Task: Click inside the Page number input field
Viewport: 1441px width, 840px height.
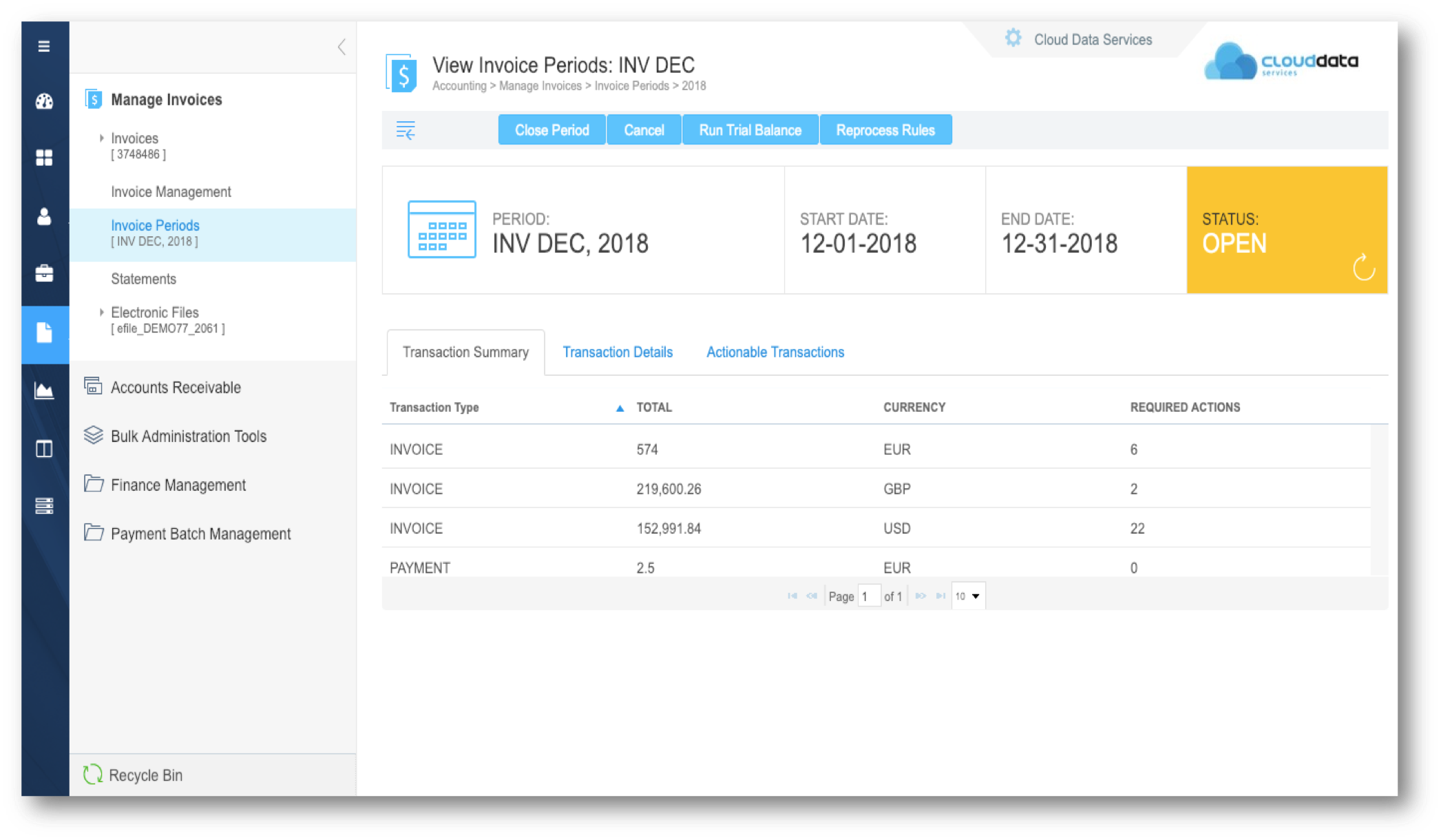Action: point(869,596)
